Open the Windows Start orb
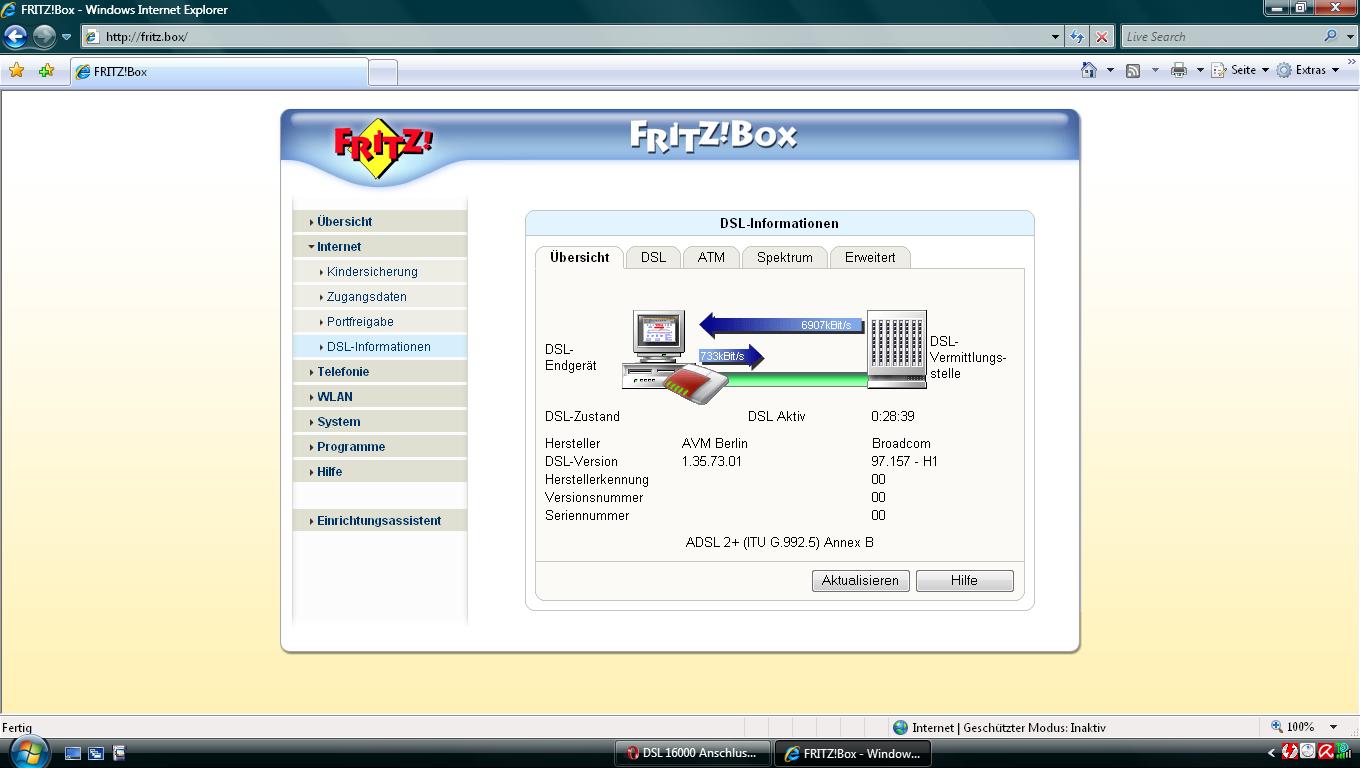The image size is (1360, 768). click(27, 752)
